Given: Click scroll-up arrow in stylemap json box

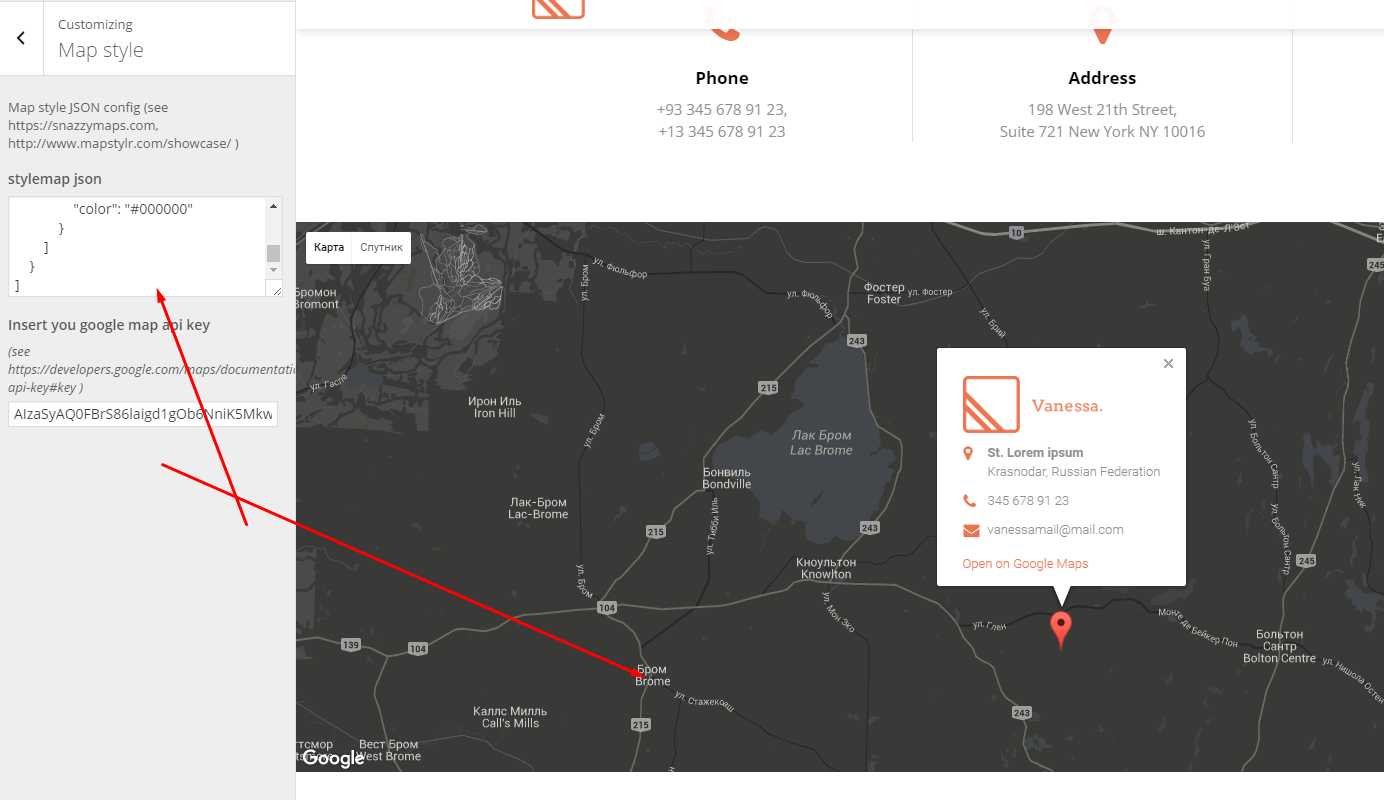Looking at the screenshot, I should (x=273, y=206).
